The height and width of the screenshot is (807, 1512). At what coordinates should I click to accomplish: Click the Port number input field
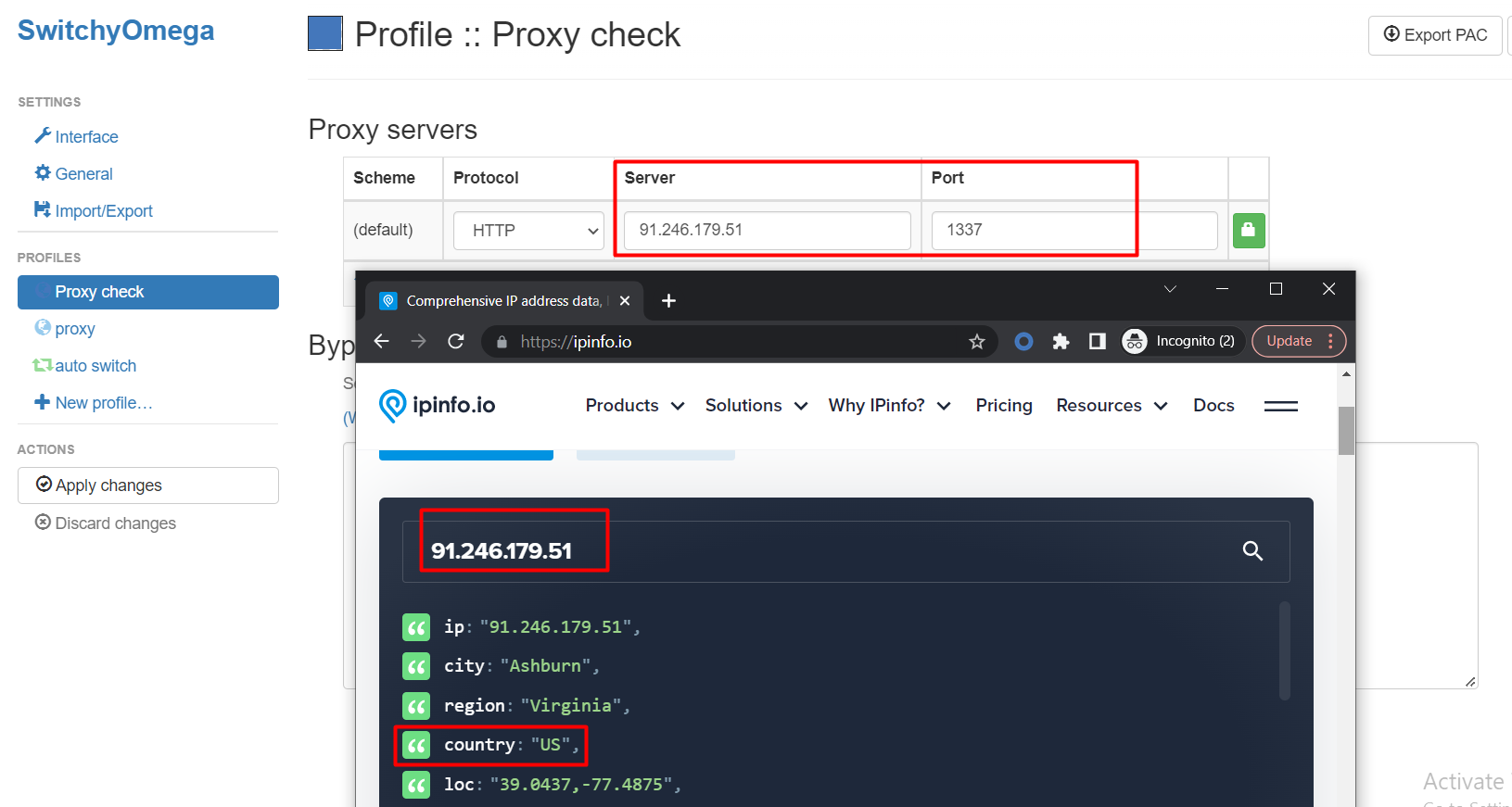(1074, 231)
